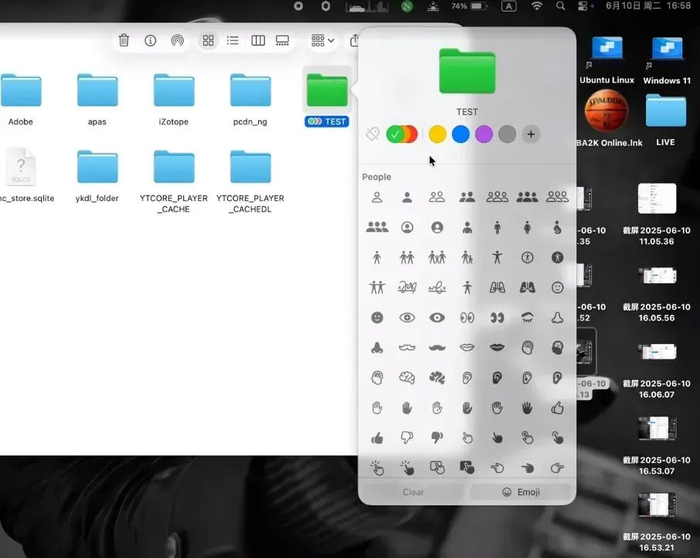Open the Get Info toolbar icon
This screenshot has height=558, width=700.
point(150,41)
